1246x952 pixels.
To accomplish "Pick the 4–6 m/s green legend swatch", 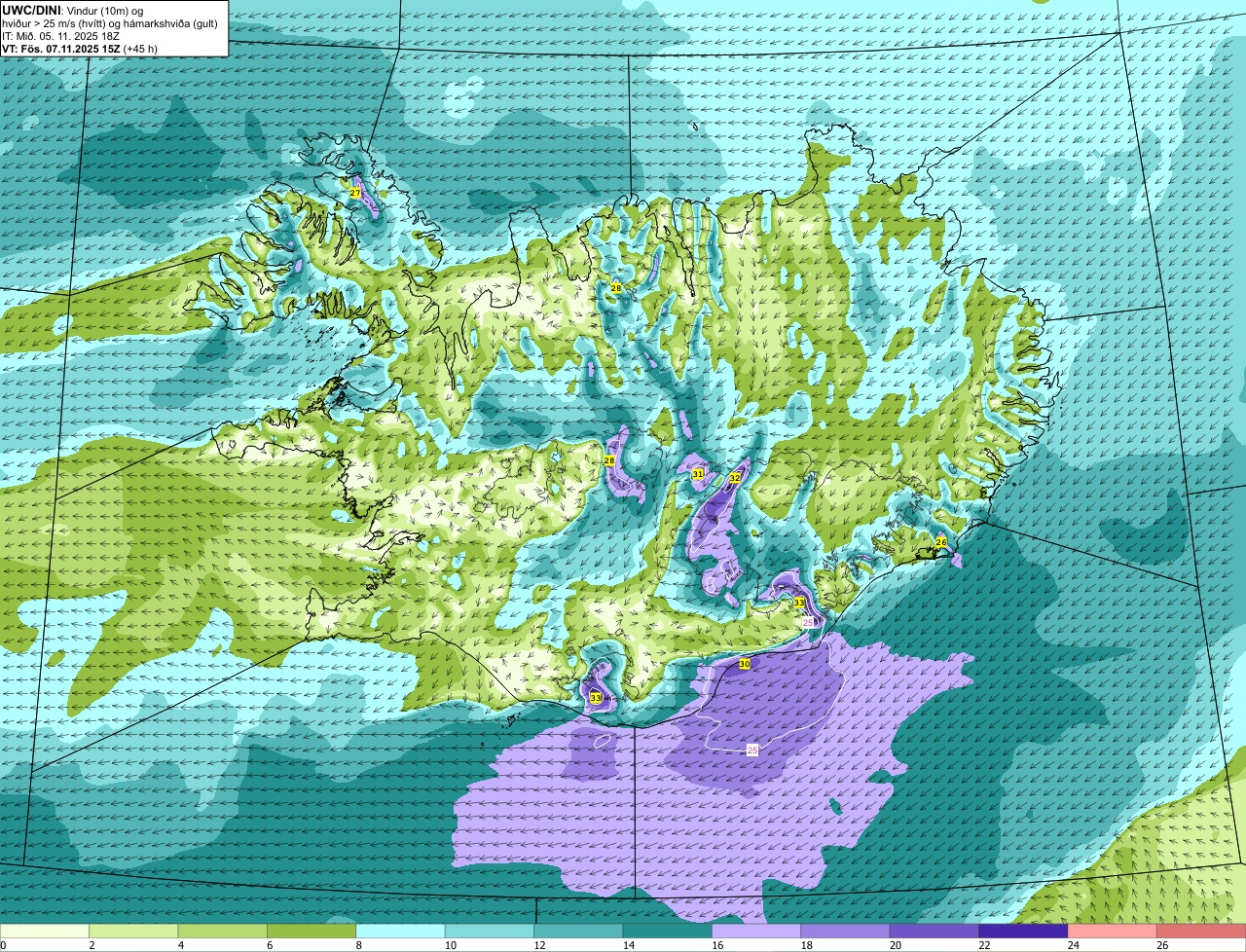I will coord(223,932).
